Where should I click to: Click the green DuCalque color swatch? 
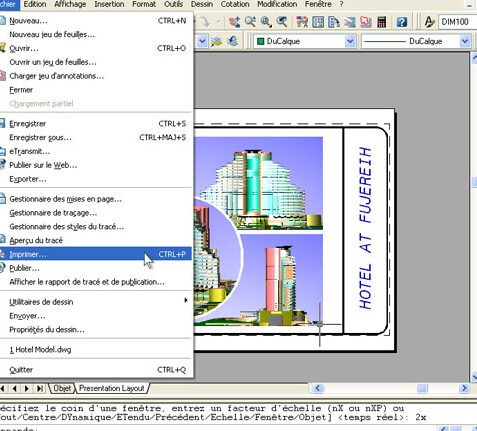(261, 41)
